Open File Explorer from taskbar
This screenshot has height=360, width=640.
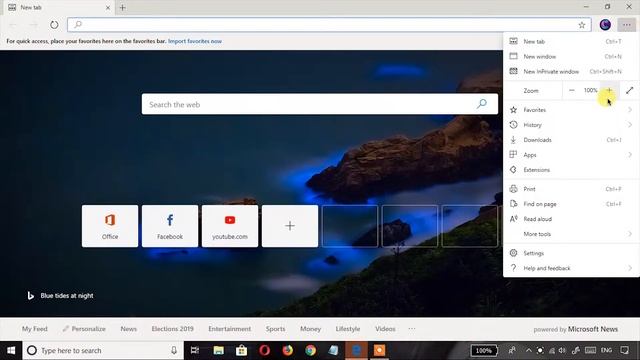pyautogui.click(x=218, y=350)
